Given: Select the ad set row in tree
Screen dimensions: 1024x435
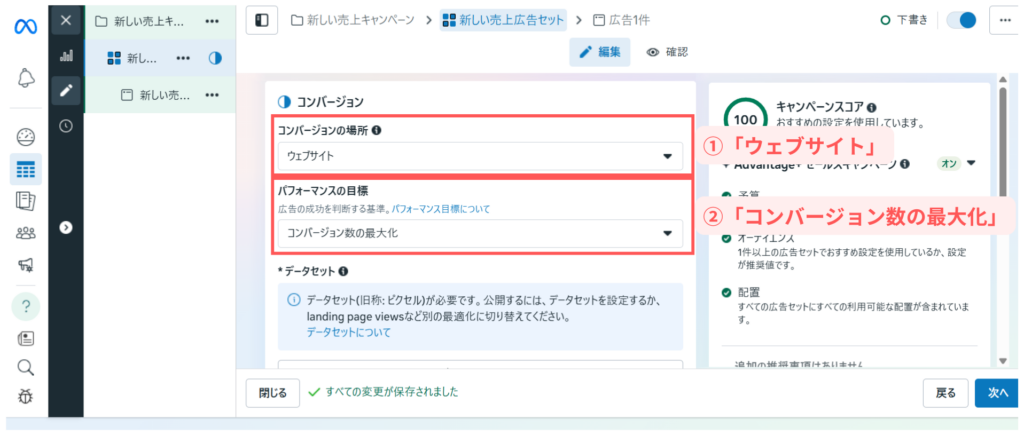Looking at the screenshot, I should click(159, 58).
